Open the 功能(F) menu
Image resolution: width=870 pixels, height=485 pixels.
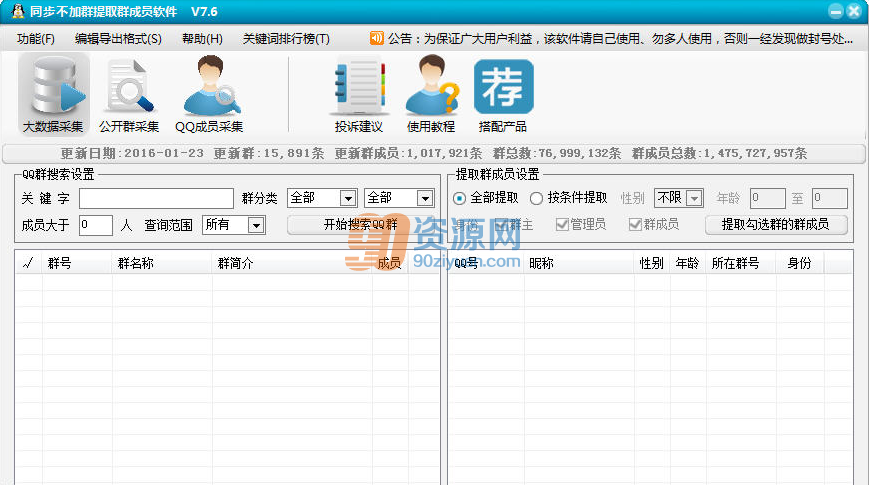click(36, 38)
